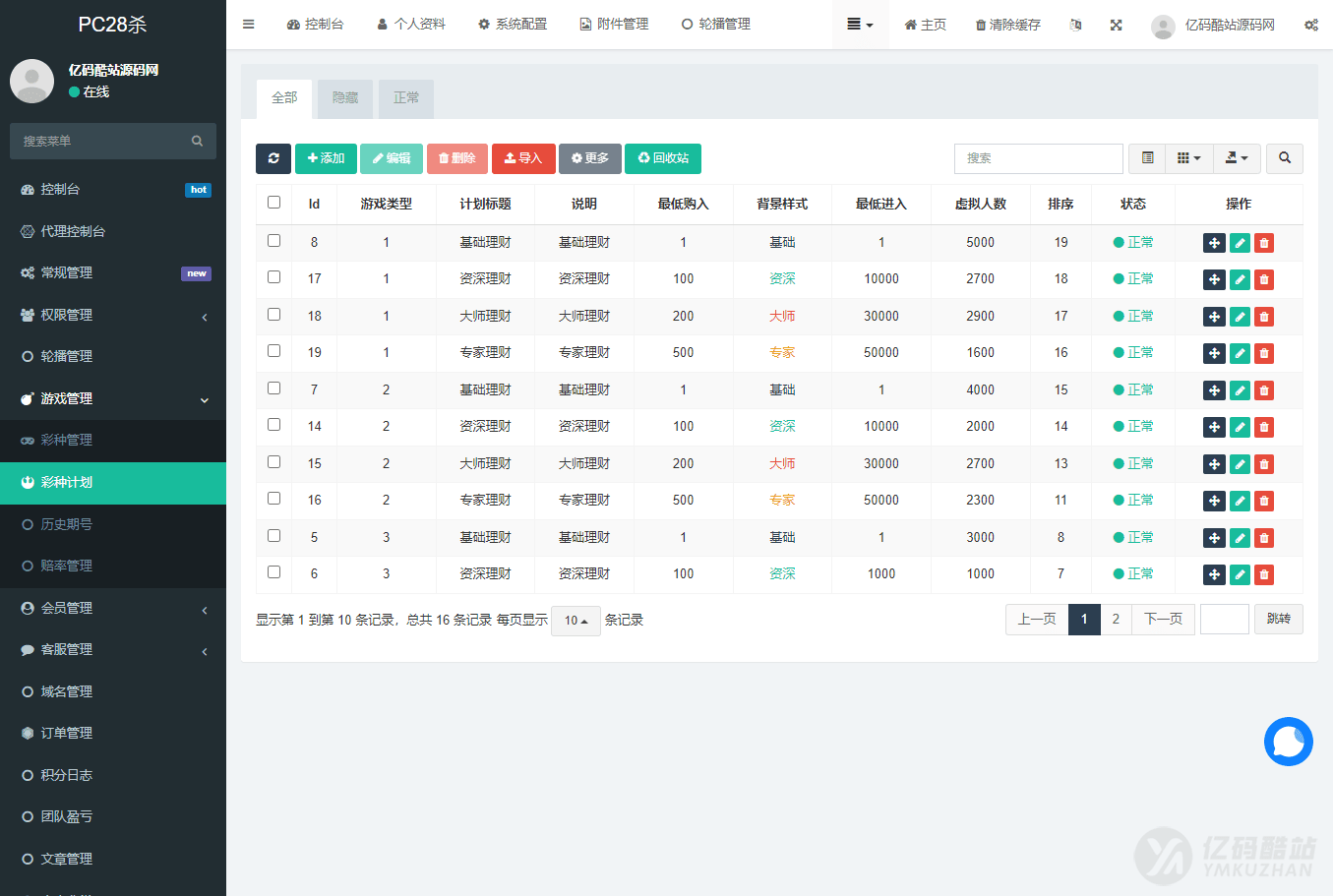Click the 回收站 recycle bin button
This screenshot has width=1333, height=896.
(663, 158)
